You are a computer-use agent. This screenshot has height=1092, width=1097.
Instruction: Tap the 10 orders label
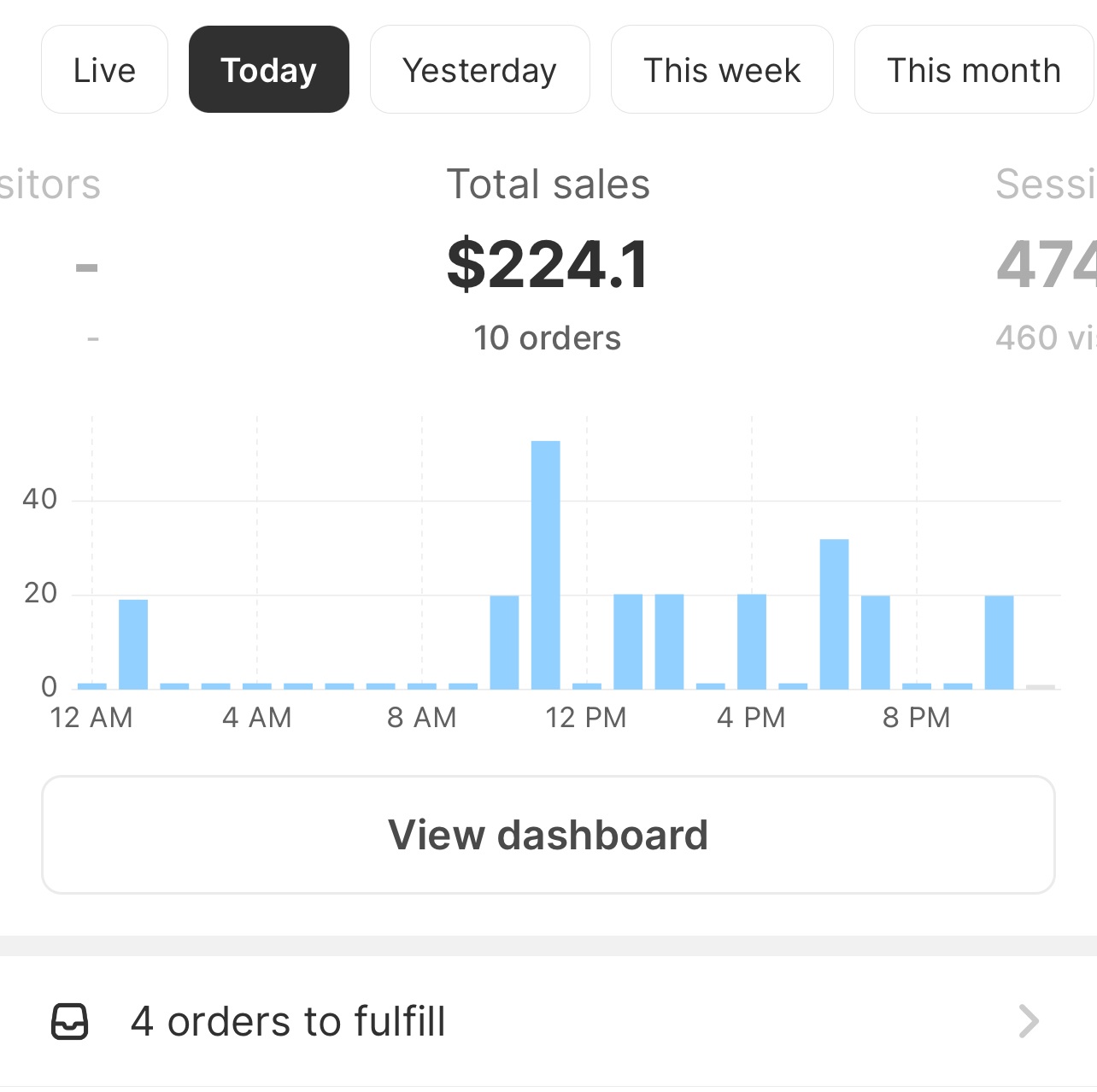click(x=548, y=338)
